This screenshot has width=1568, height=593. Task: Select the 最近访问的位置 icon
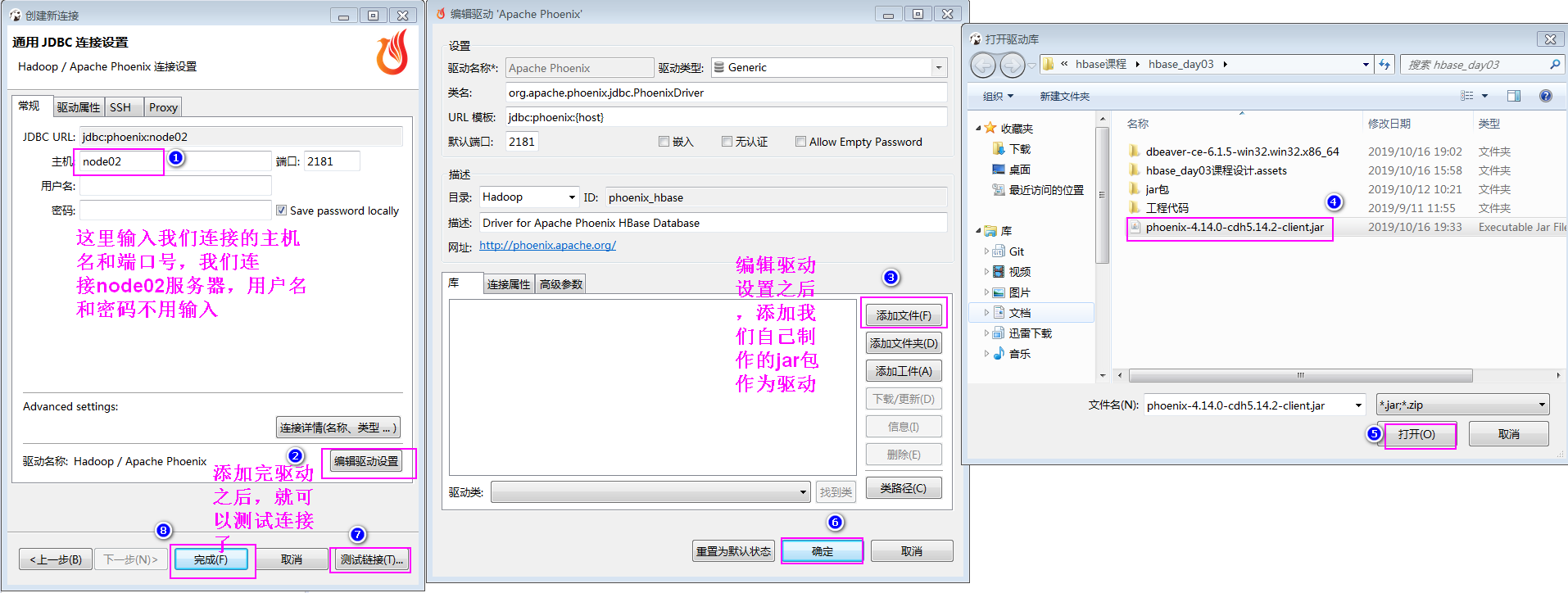coord(998,189)
